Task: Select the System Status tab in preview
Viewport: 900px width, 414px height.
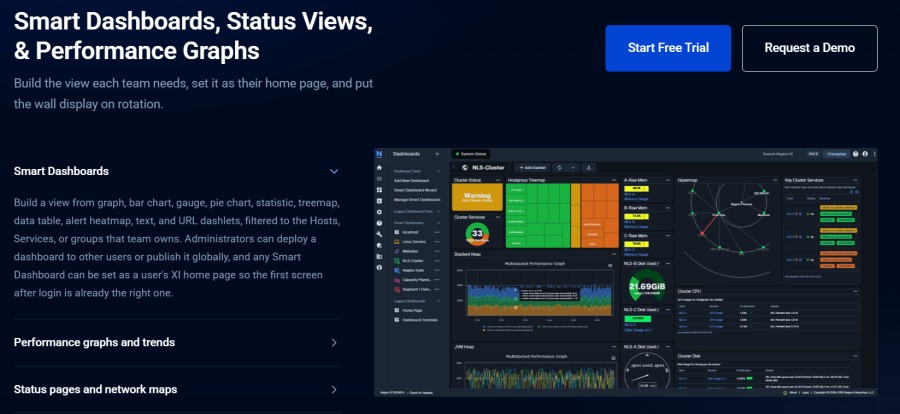Action: [x=471, y=154]
